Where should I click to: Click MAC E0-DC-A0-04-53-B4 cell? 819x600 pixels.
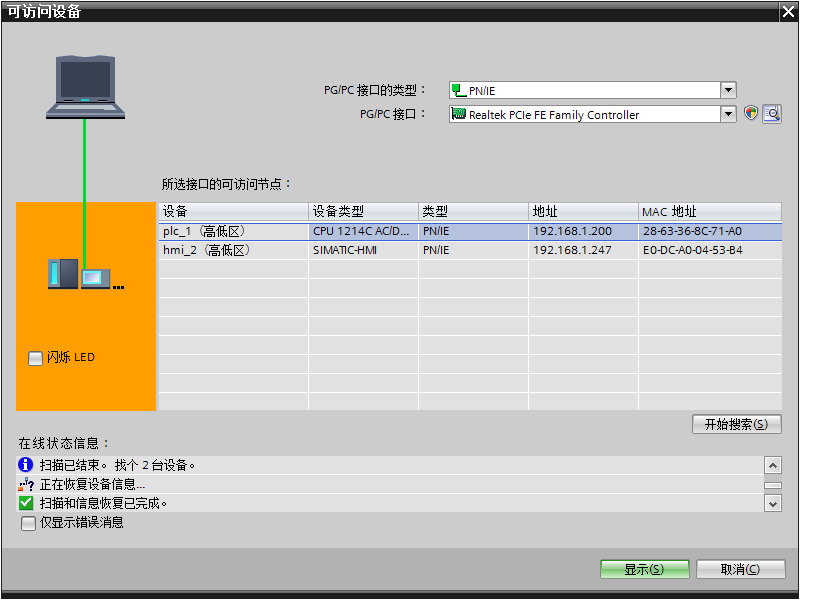tap(710, 250)
